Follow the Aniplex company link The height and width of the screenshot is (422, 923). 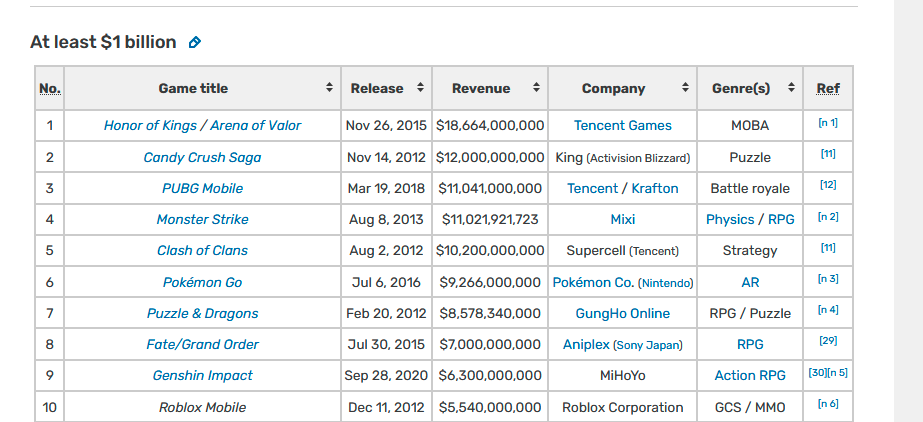[x=586, y=344]
